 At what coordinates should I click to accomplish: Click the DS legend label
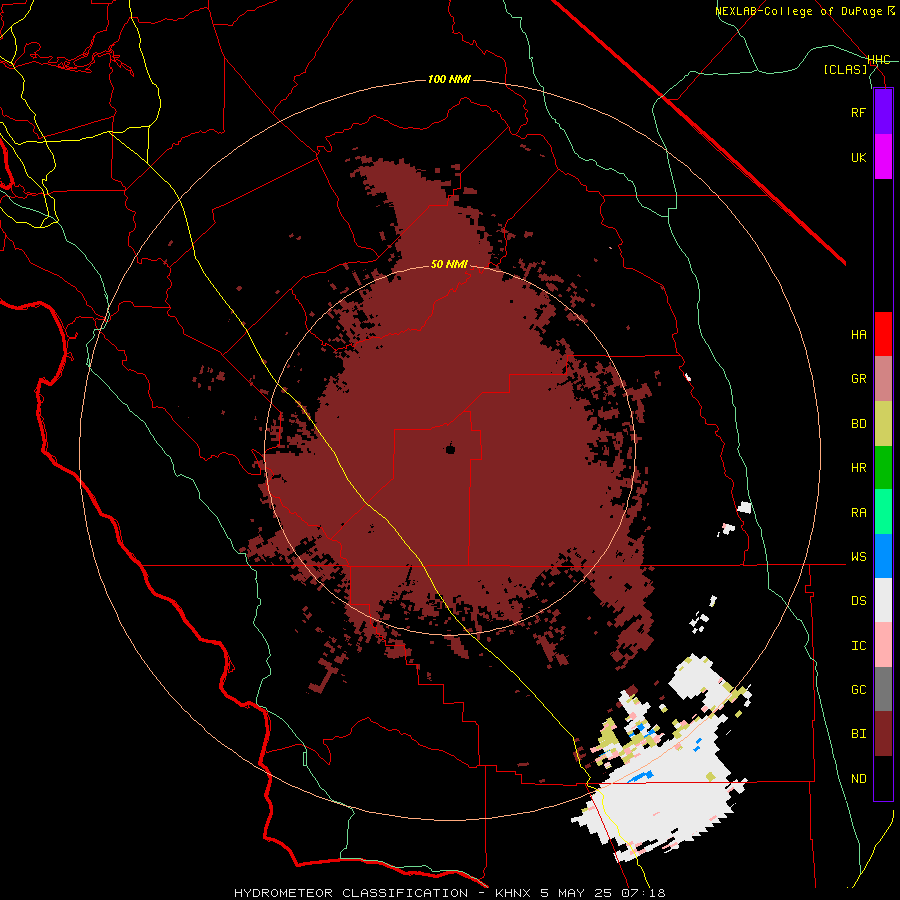(858, 601)
